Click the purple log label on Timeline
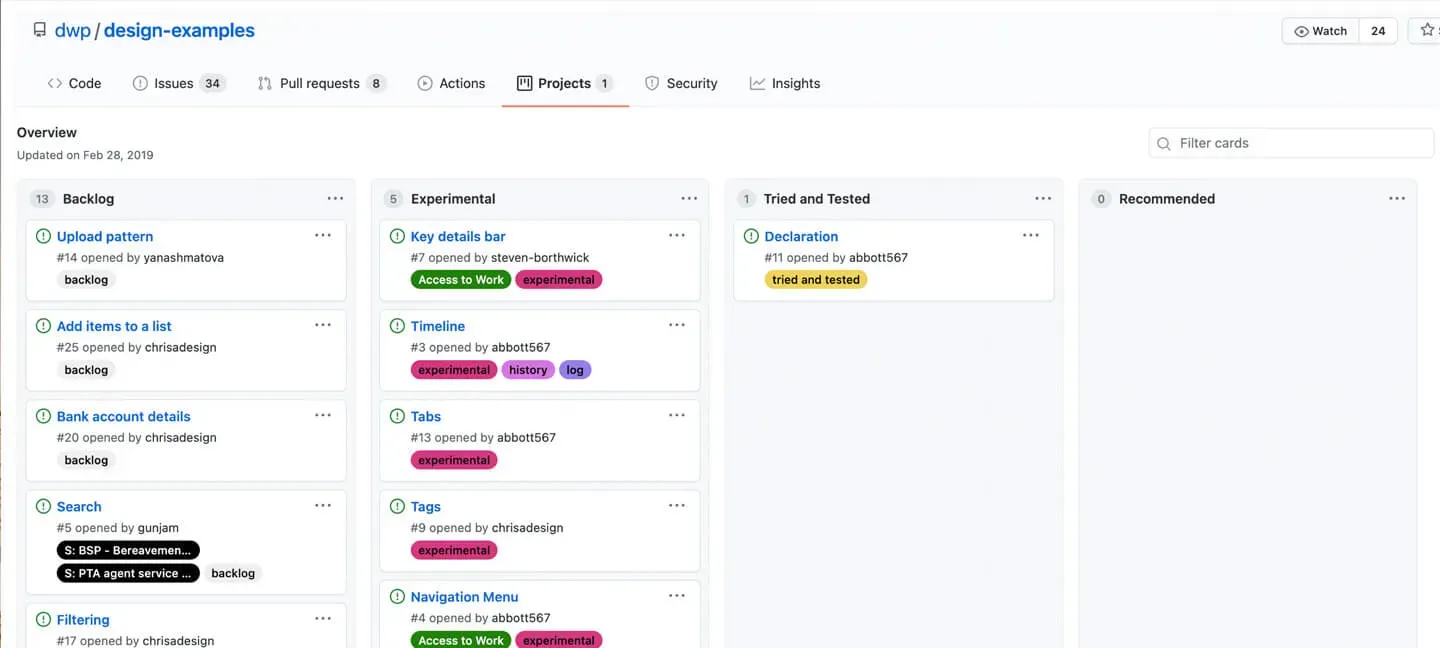 coord(575,370)
